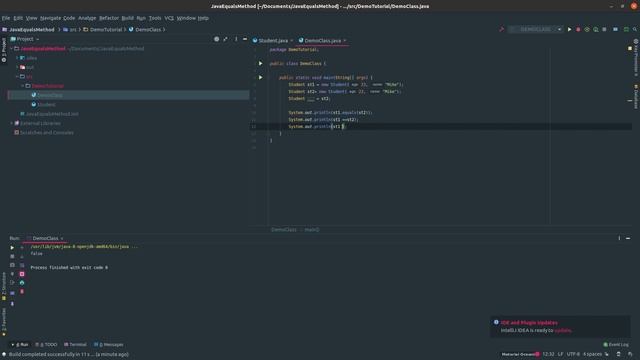
Task: Click DemoTutorial breadcrumb in navigation bar
Action: point(103,29)
